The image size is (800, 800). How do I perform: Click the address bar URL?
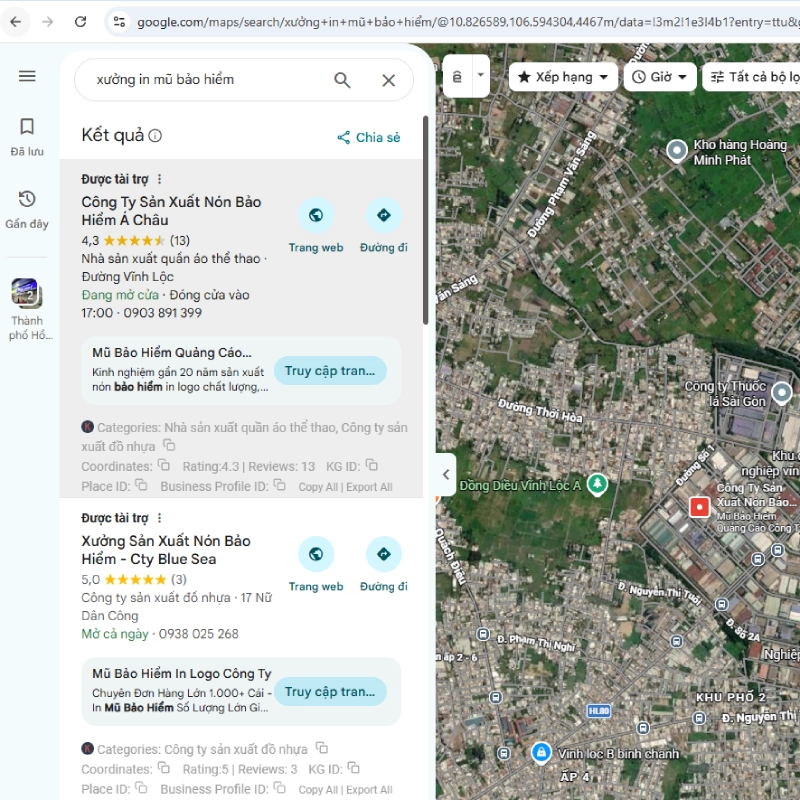point(467,22)
